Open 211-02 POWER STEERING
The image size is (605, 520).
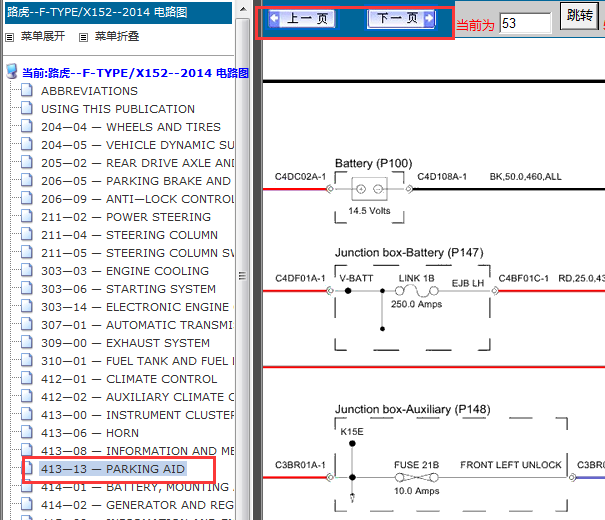(x=126, y=217)
